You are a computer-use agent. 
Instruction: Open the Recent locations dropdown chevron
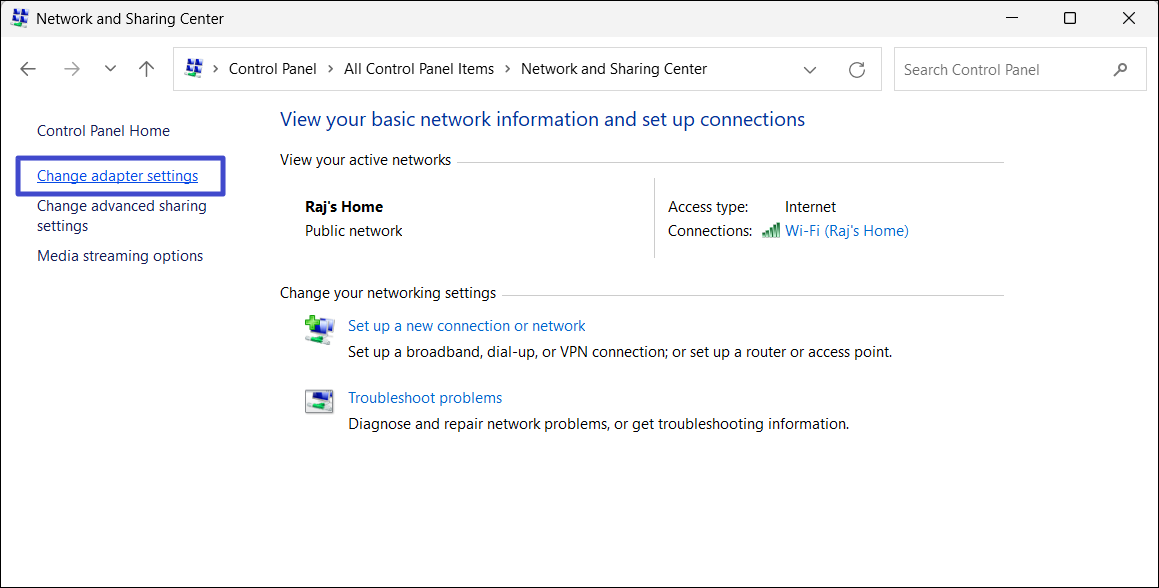pos(110,69)
